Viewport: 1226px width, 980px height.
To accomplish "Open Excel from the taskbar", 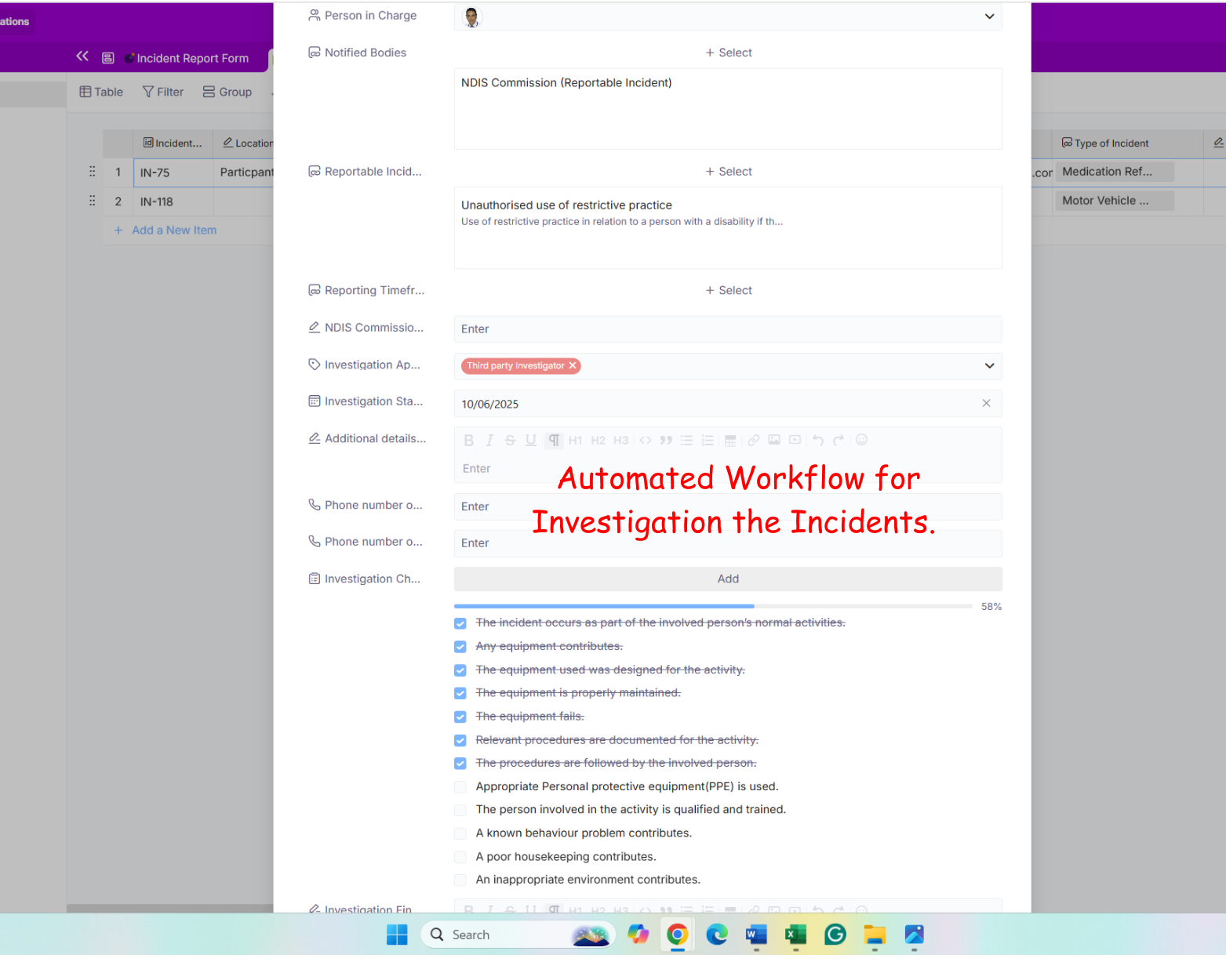I will (x=795, y=935).
